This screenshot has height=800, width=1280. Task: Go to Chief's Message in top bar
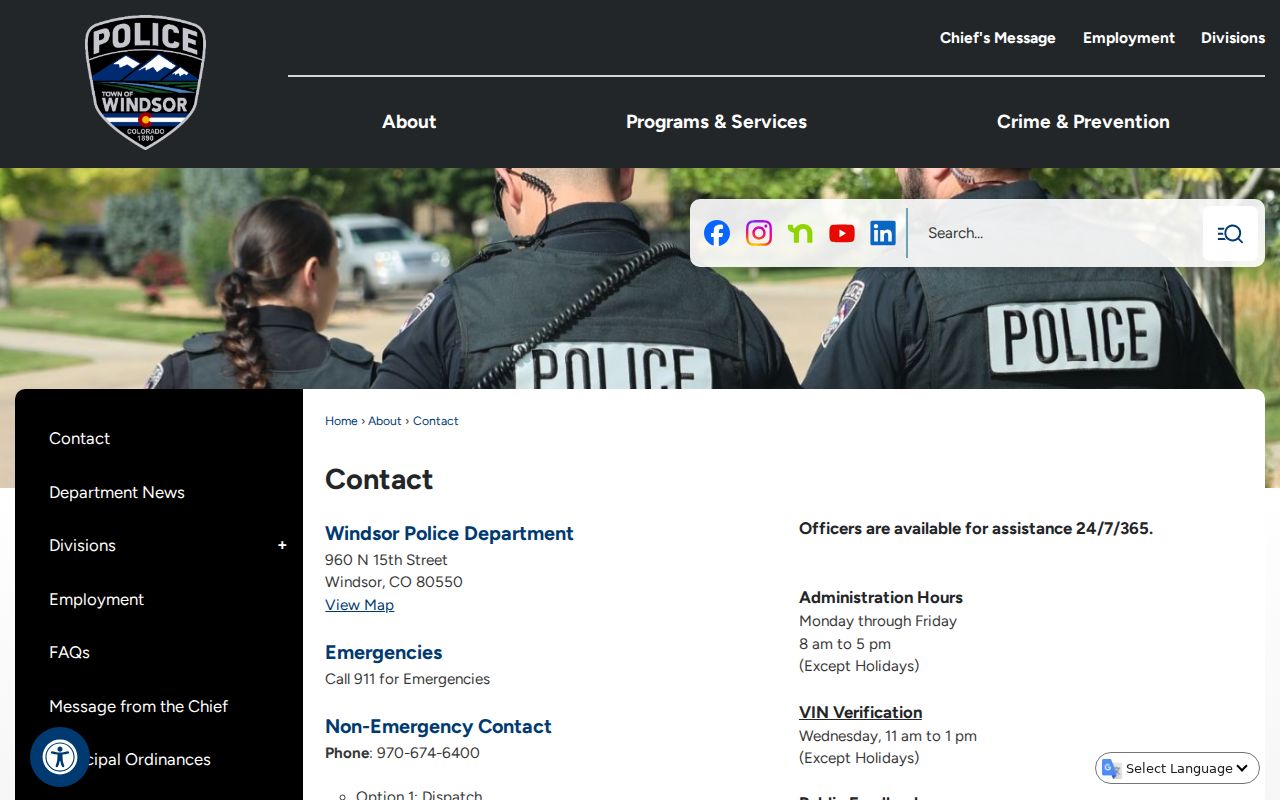[x=998, y=38]
